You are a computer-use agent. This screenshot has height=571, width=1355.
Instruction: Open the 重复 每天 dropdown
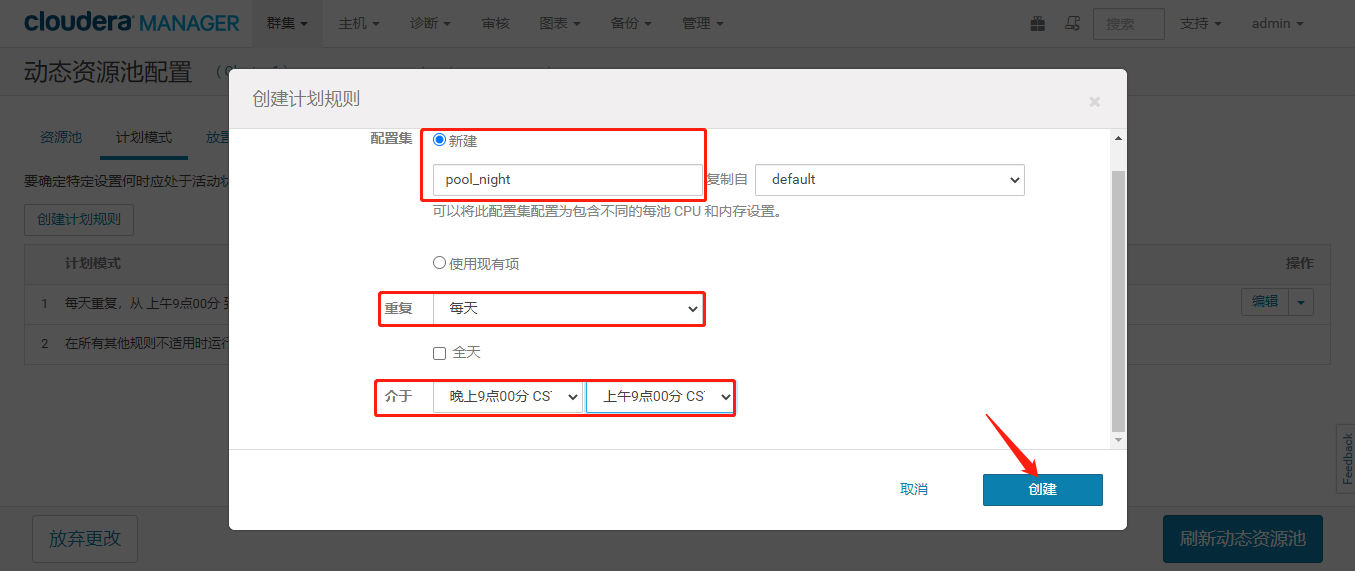point(568,309)
